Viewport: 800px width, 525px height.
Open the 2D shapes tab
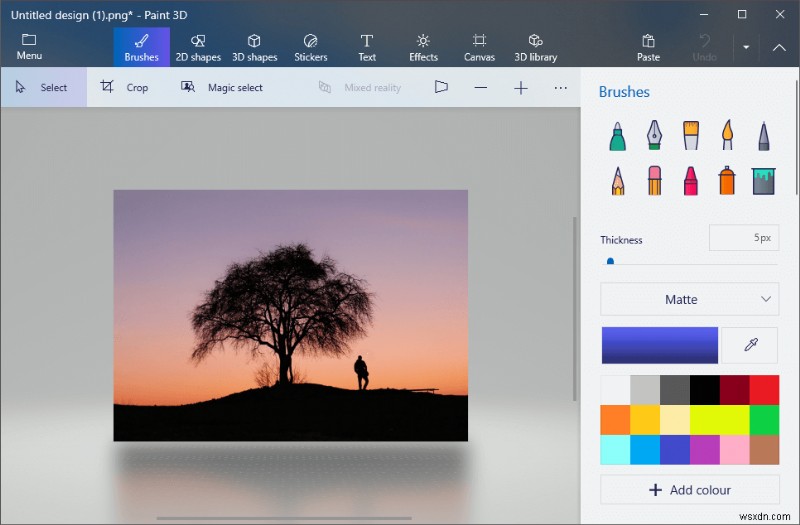pos(198,47)
